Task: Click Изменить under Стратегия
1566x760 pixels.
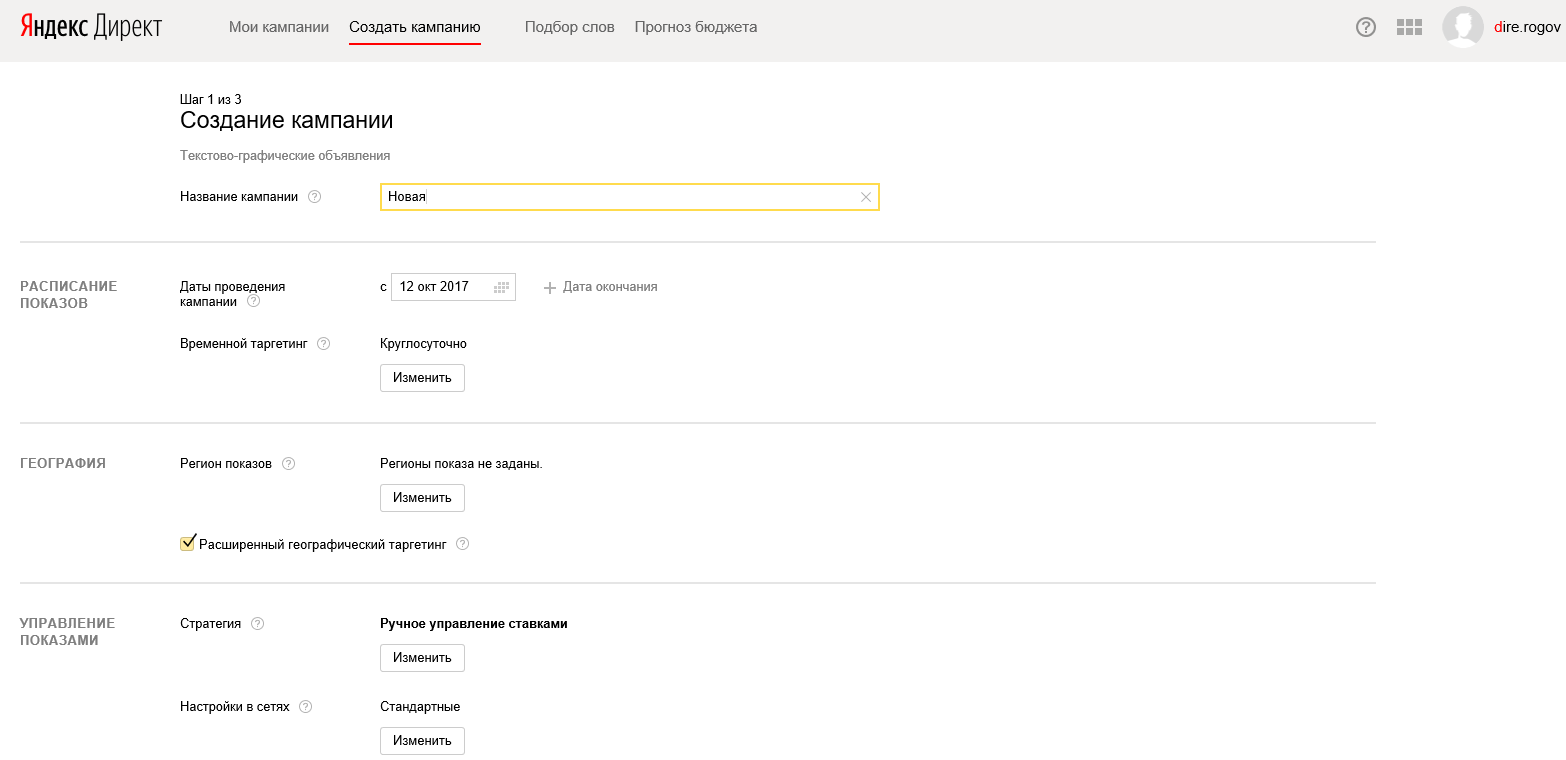Action: [x=422, y=658]
